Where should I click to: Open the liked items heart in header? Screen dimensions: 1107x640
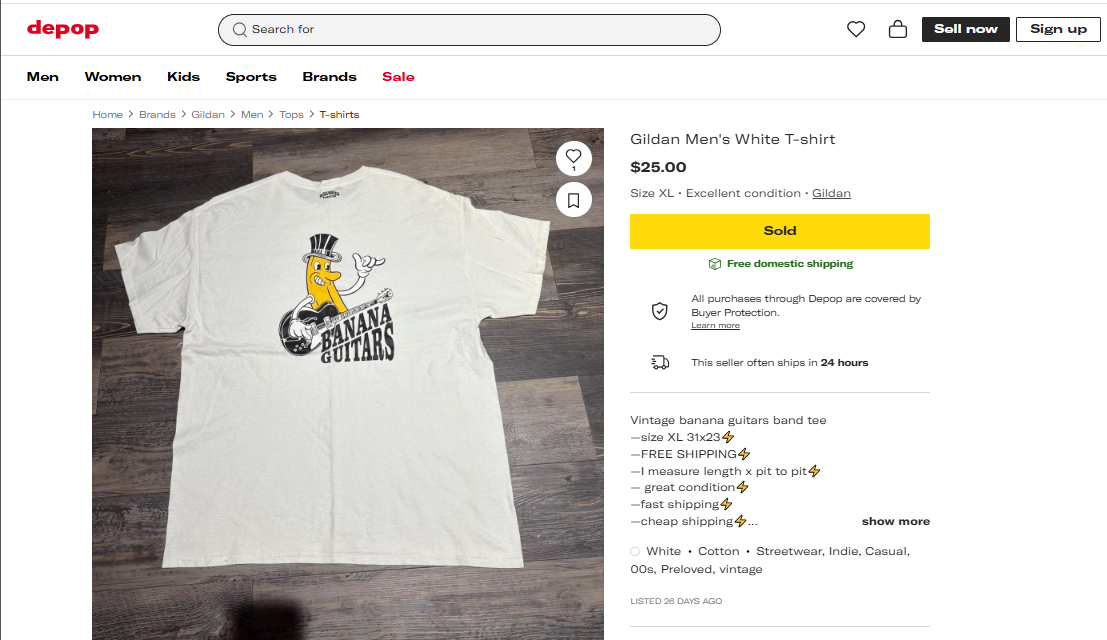coord(856,29)
